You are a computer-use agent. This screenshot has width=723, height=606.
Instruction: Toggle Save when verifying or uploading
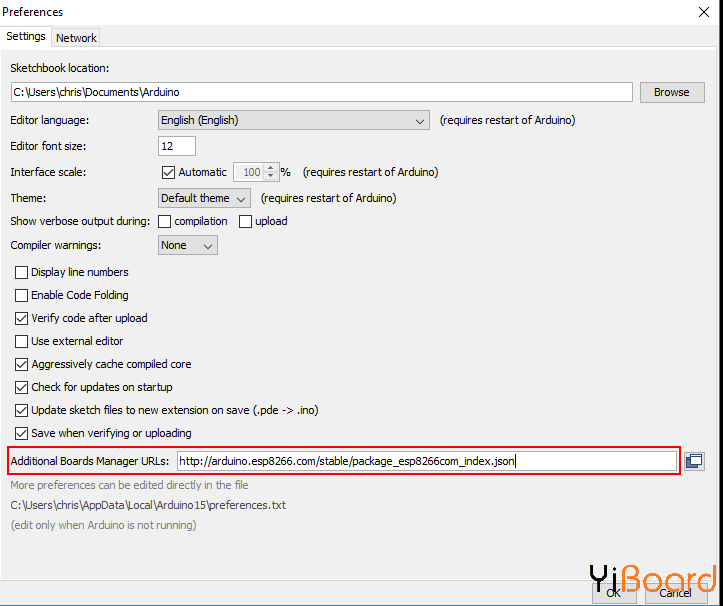pyautogui.click(x=22, y=433)
